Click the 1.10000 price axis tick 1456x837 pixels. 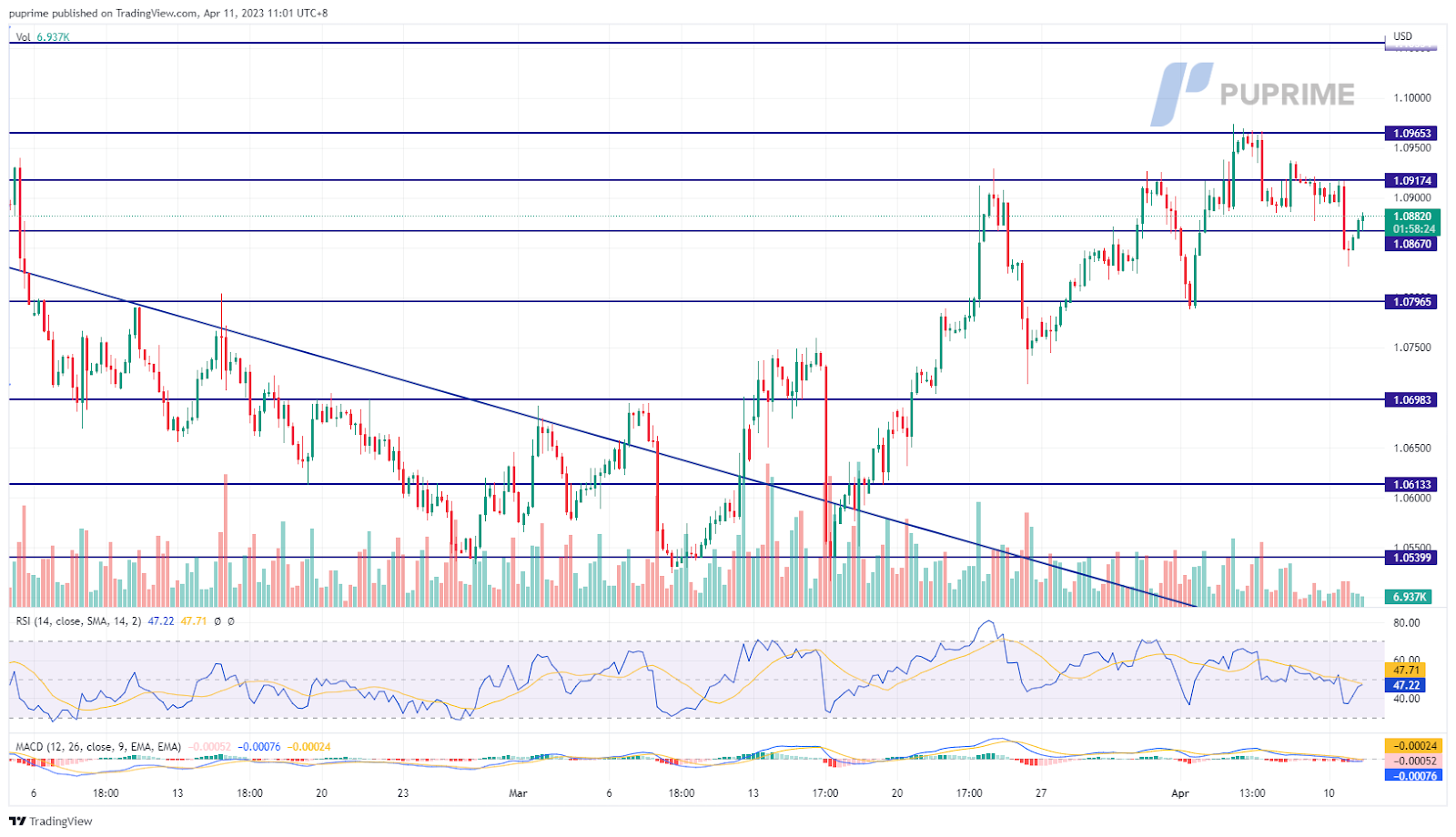pyautogui.click(x=1412, y=98)
